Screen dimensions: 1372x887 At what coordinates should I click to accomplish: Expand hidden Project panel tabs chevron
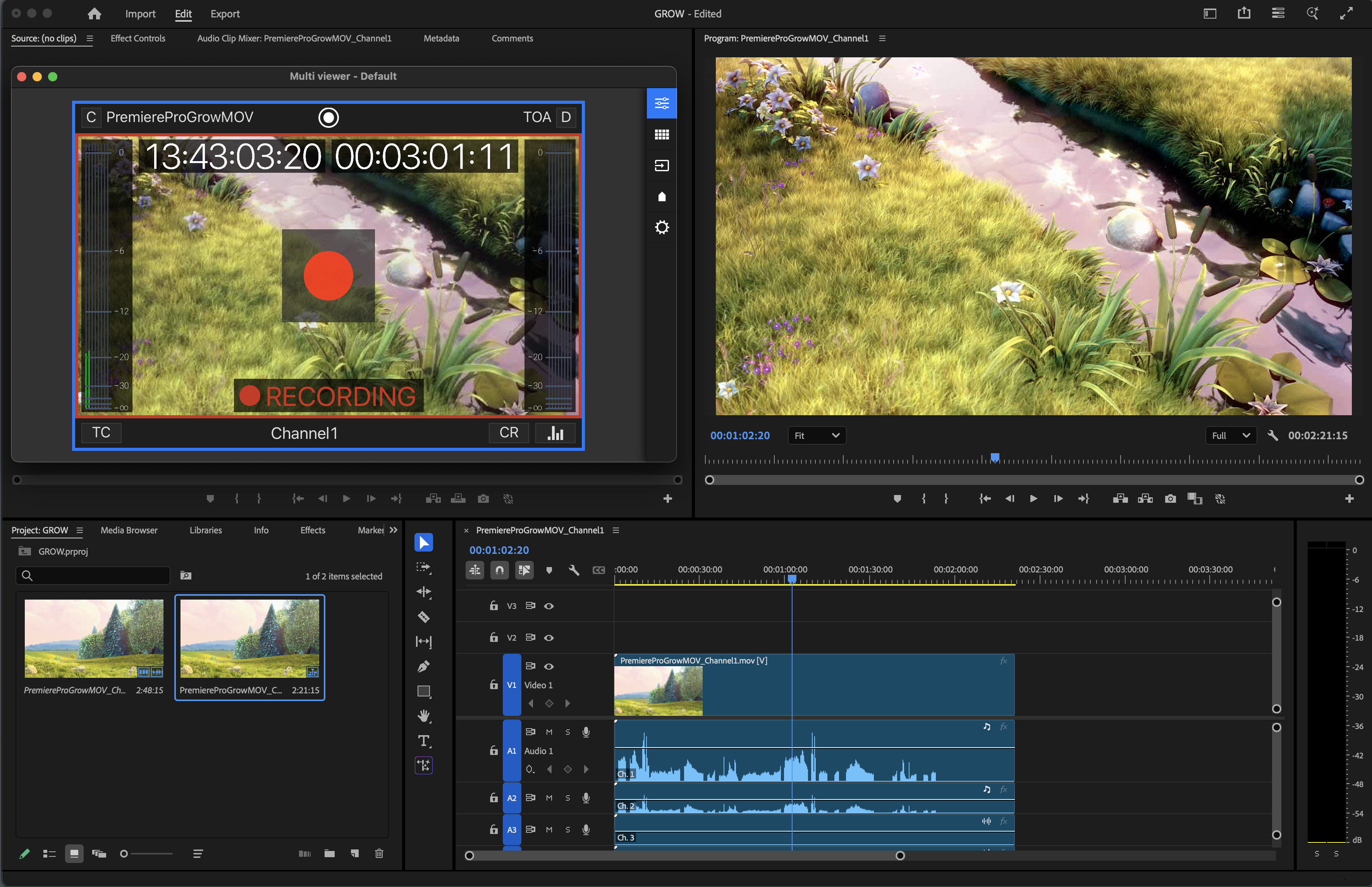point(394,530)
